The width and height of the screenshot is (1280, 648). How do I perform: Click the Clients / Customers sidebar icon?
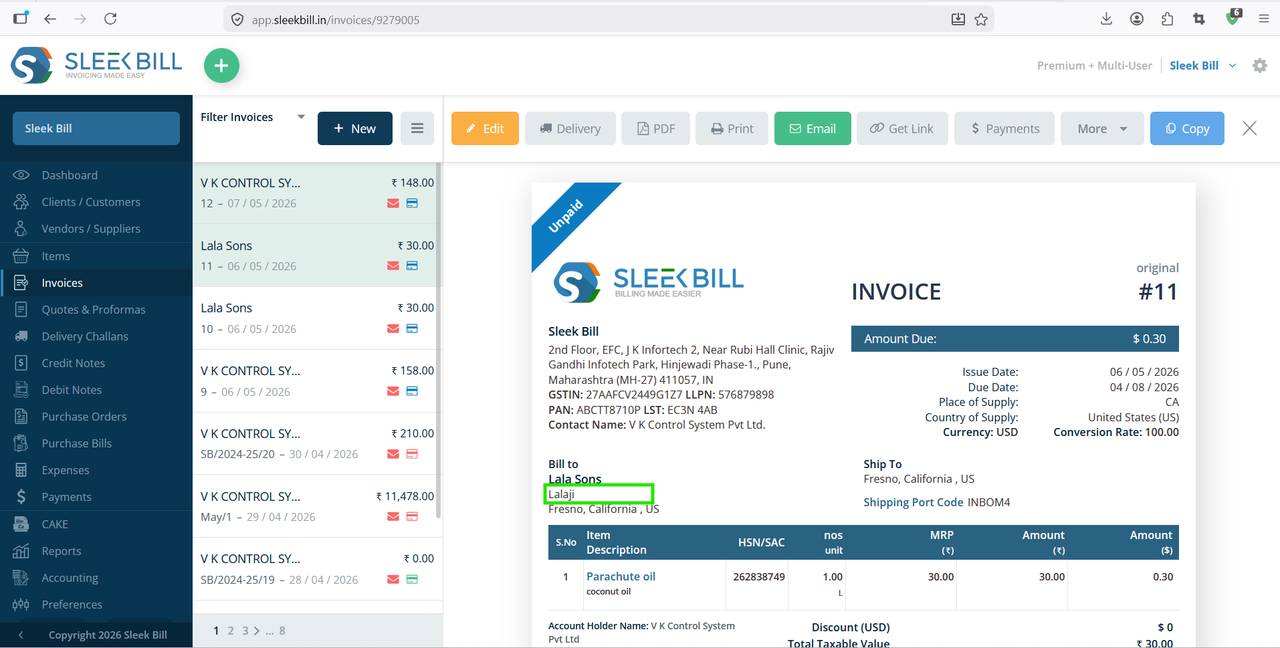pos(21,202)
